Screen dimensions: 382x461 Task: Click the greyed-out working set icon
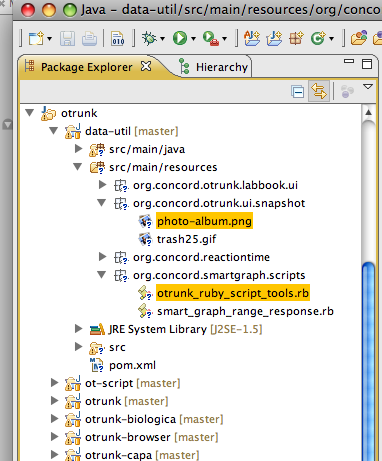click(347, 91)
